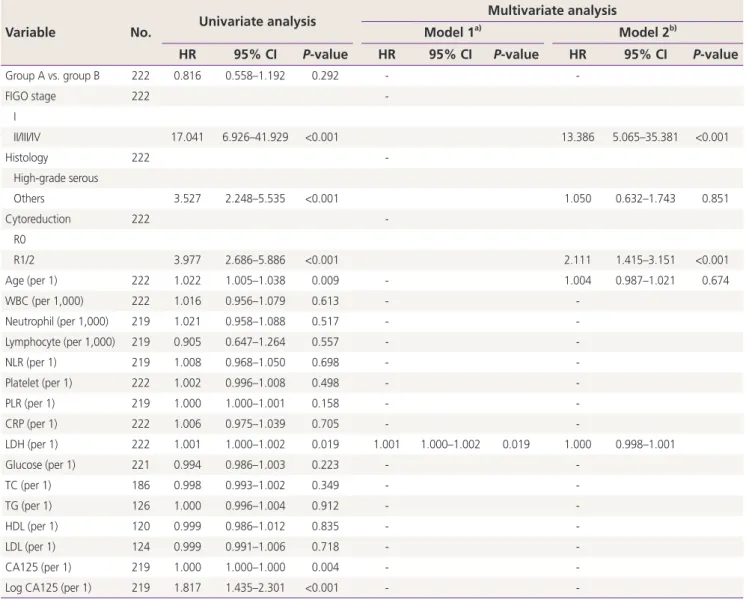Click the No. value 124 in LDL row
This screenshot has width=746, height=600.
141,546
